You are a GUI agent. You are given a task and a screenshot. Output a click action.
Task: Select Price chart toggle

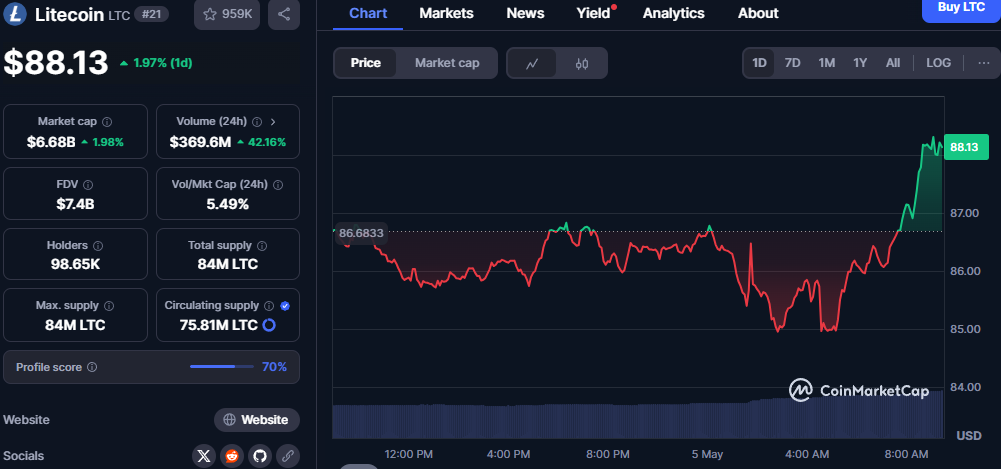[366, 63]
